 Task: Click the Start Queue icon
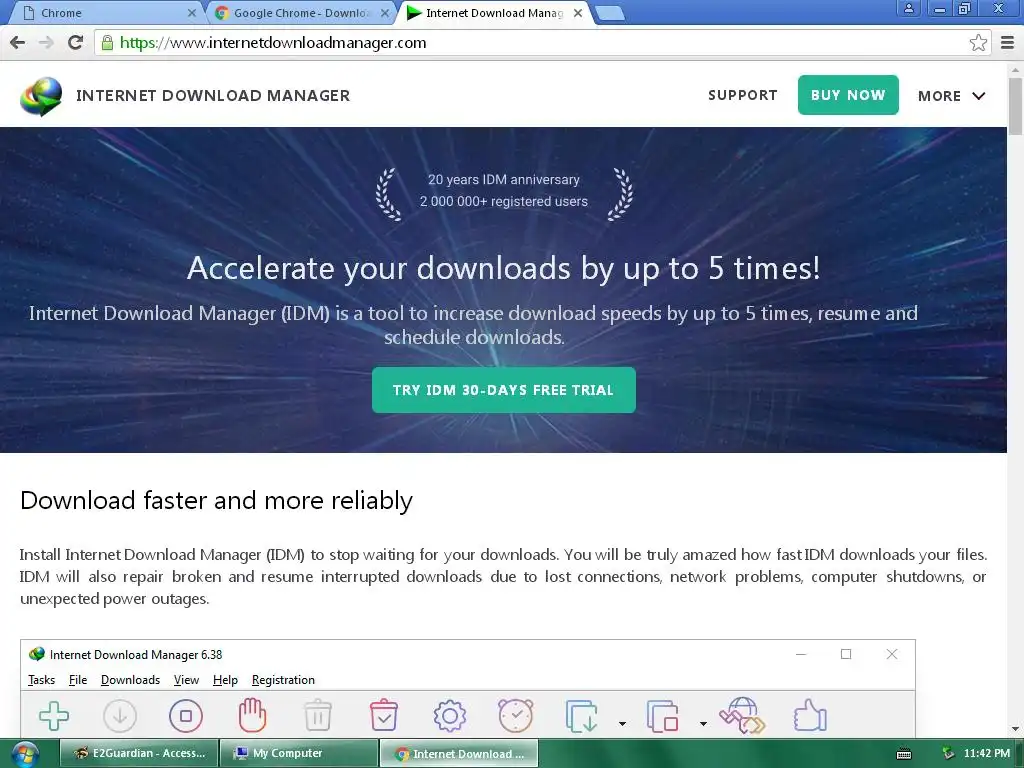click(581, 716)
